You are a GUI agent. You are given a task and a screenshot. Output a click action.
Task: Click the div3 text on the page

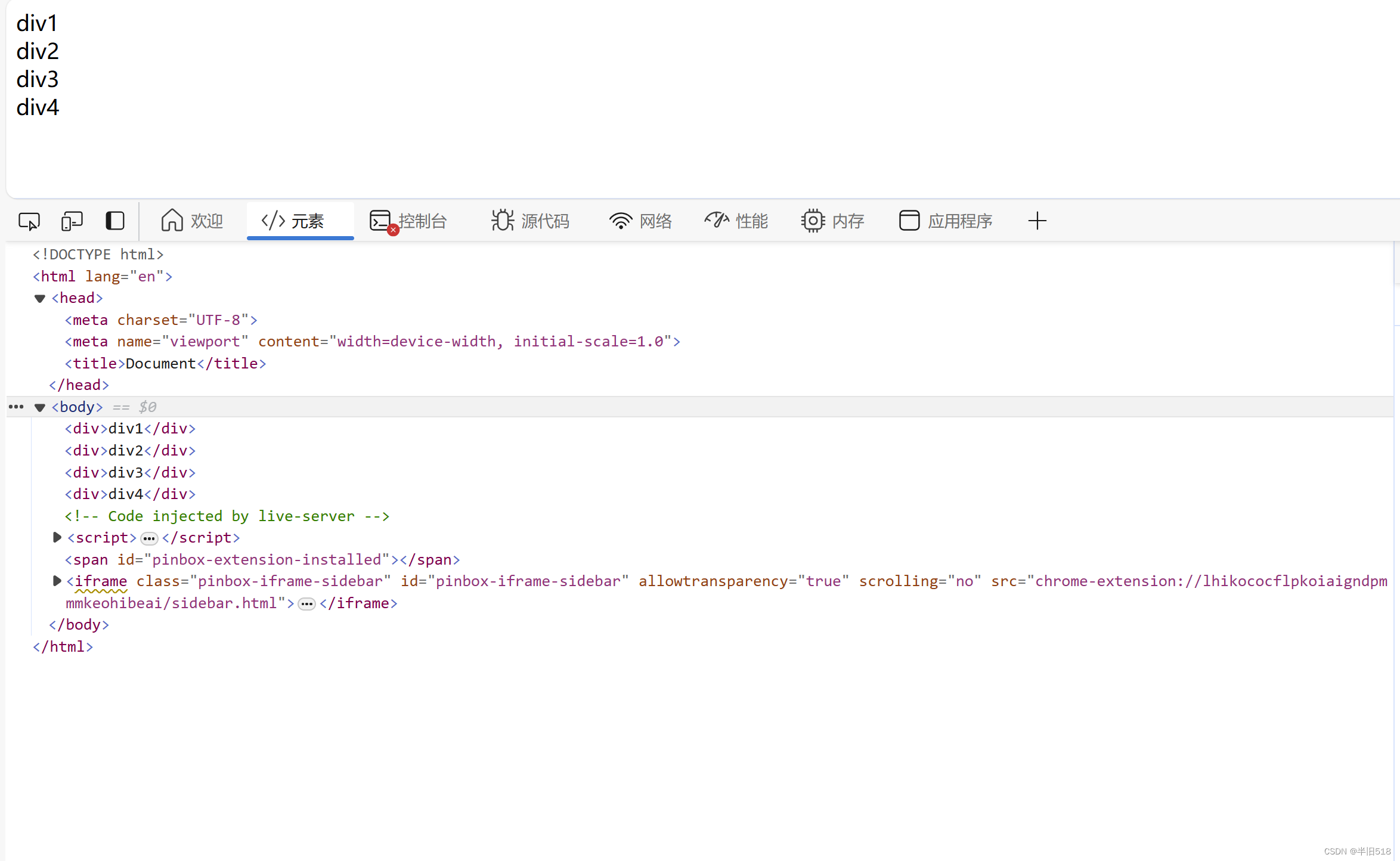click(38, 79)
